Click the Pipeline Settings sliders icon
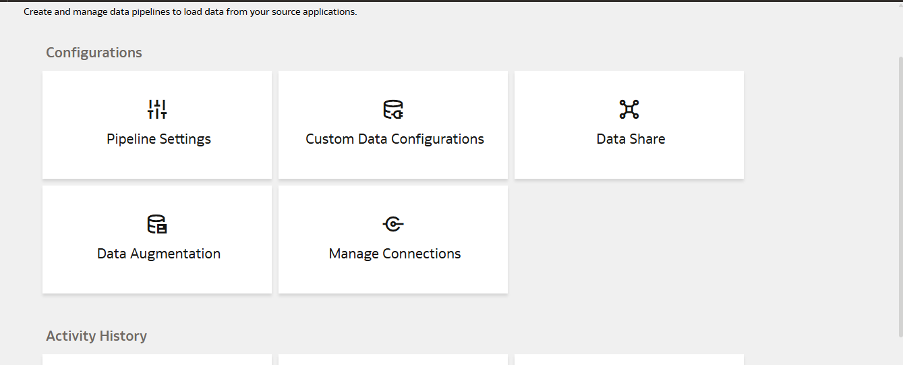Screen dimensions: 904x366 tap(157, 109)
